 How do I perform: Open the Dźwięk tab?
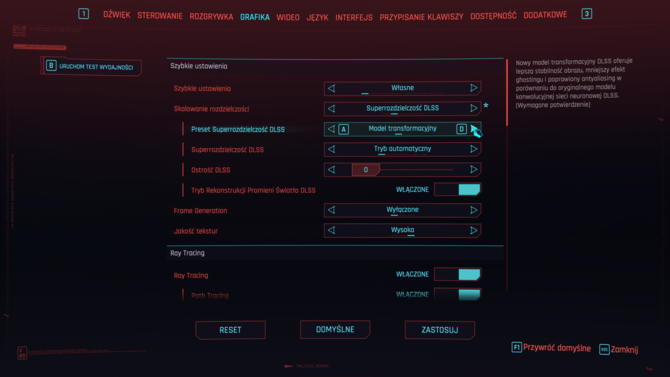pos(117,15)
